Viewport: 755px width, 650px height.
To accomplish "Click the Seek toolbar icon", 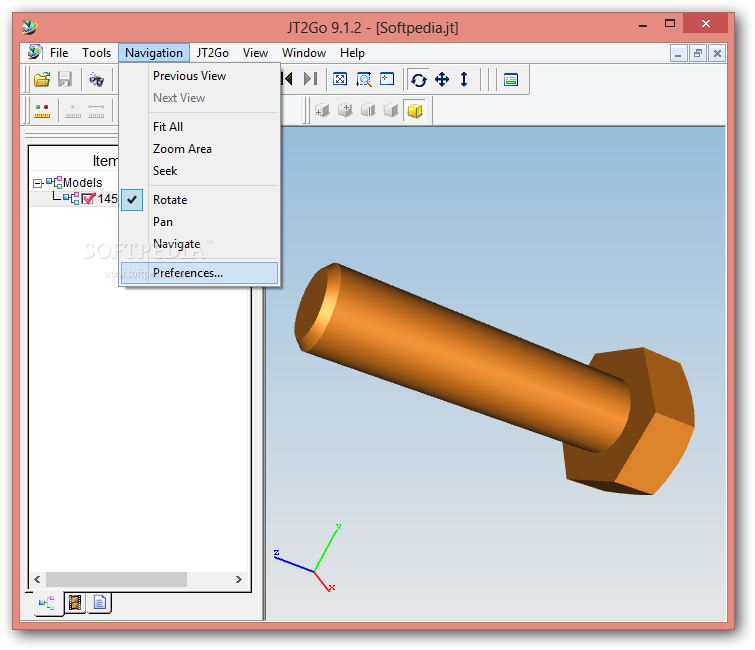I will [387, 79].
